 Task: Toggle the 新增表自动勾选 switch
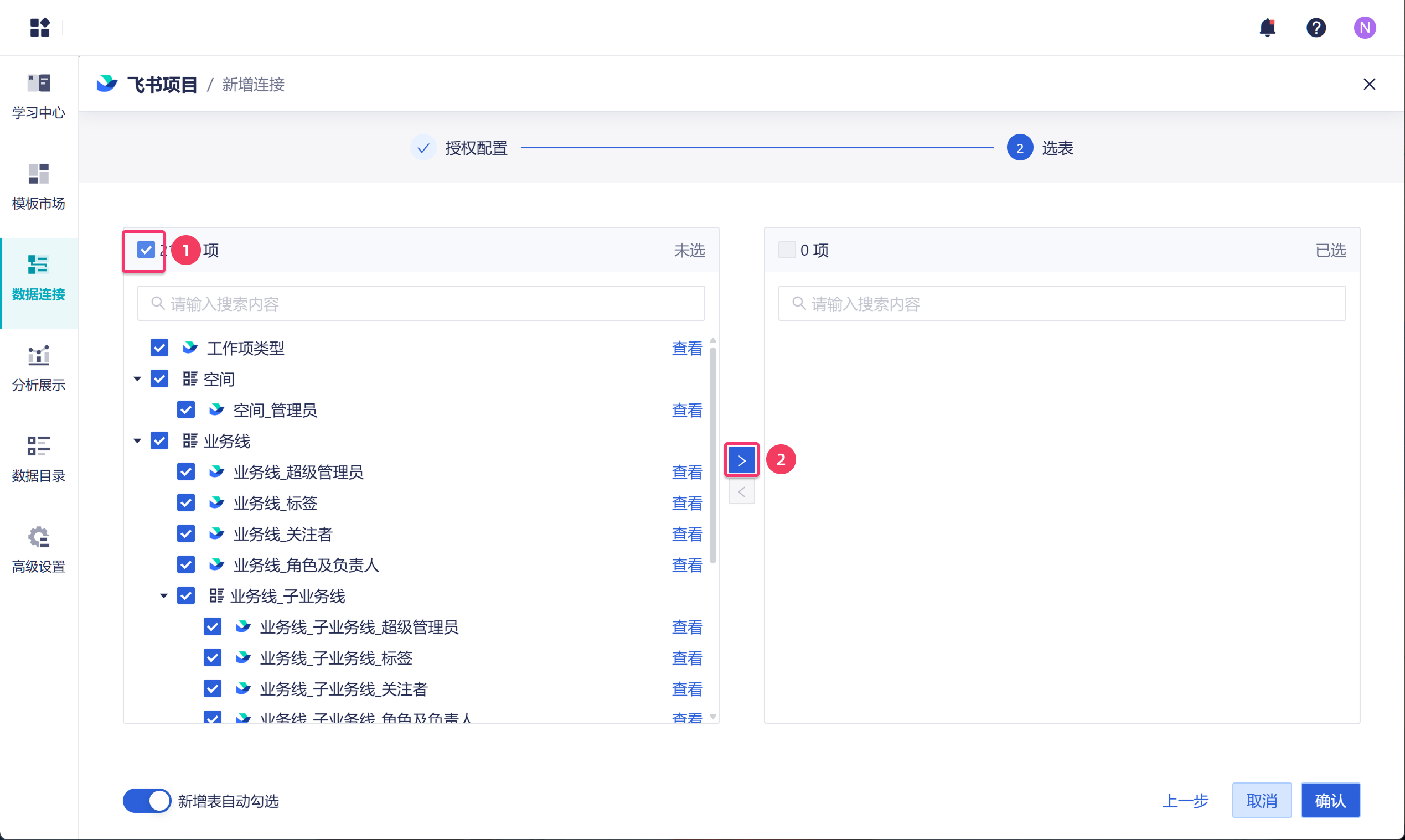(x=147, y=800)
